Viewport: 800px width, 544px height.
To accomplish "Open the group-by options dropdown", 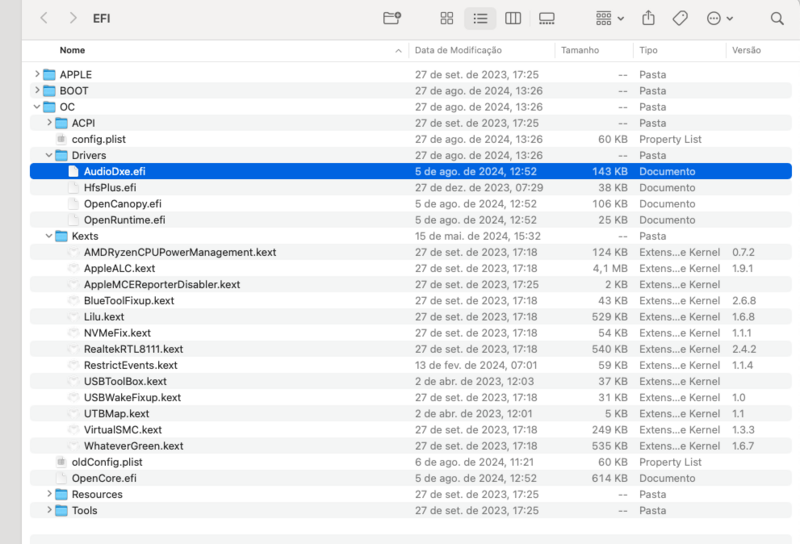I will point(610,18).
